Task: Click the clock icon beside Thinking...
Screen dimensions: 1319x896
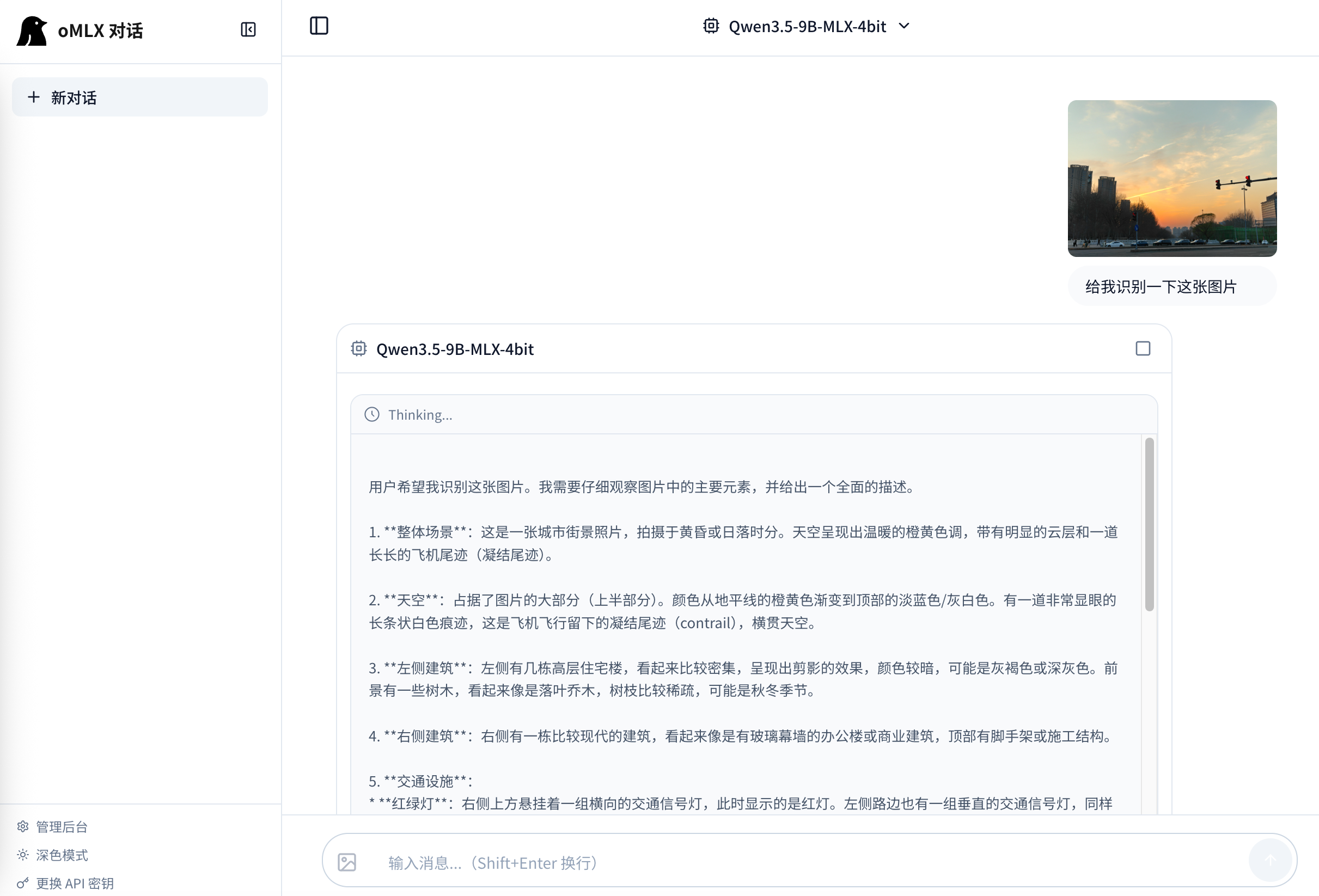Action: coord(372,414)
